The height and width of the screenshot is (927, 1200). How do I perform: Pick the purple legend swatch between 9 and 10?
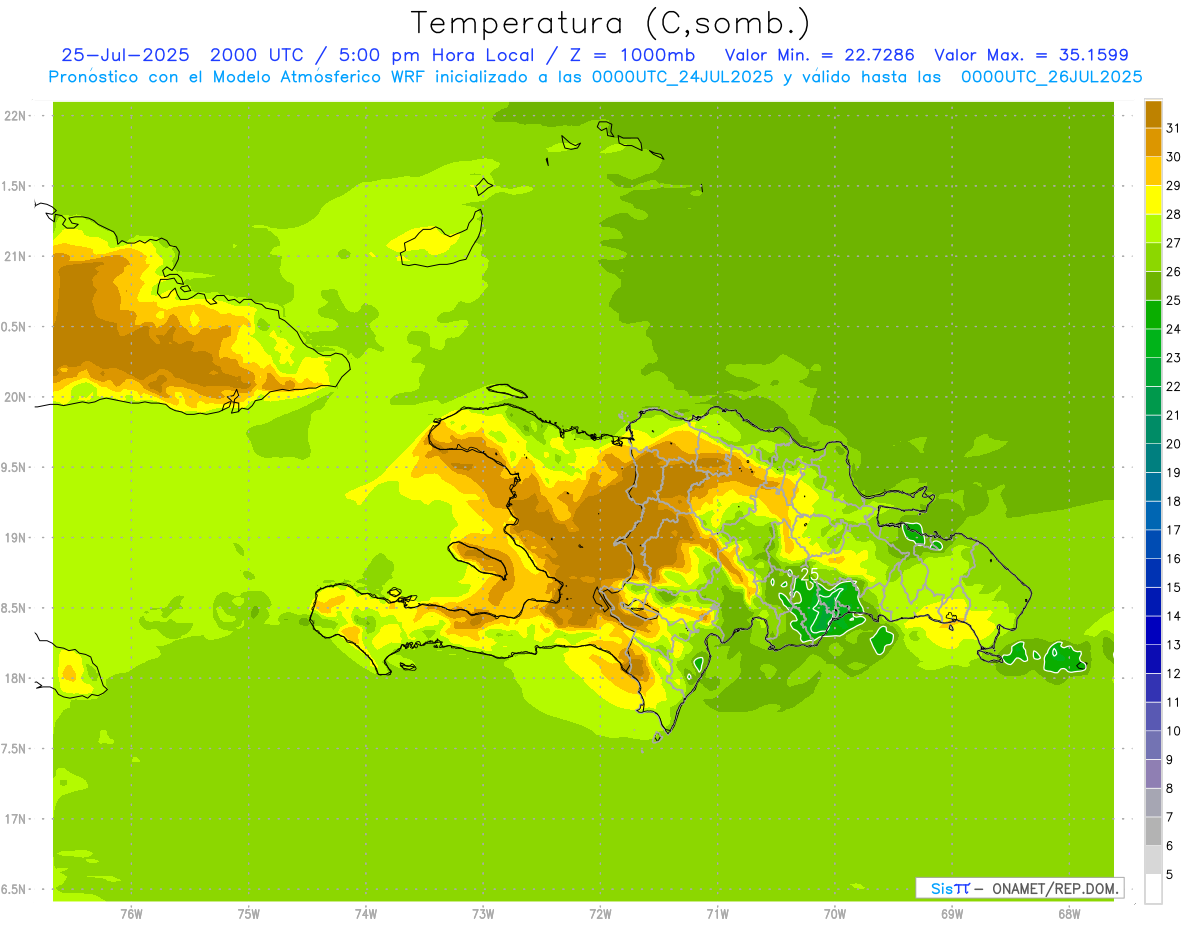[x=1153, y=745]
